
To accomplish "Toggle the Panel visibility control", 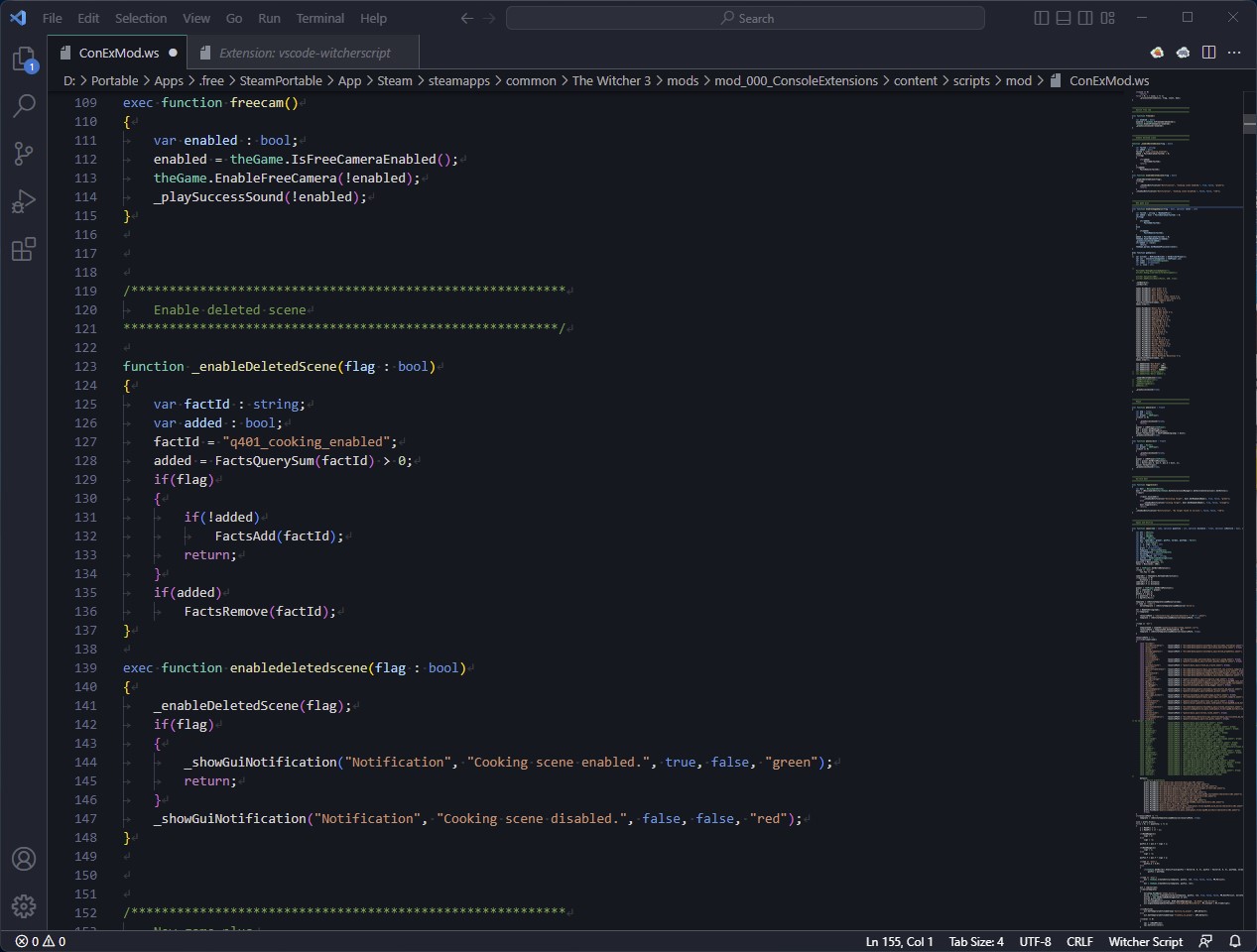I will 1063,18.
